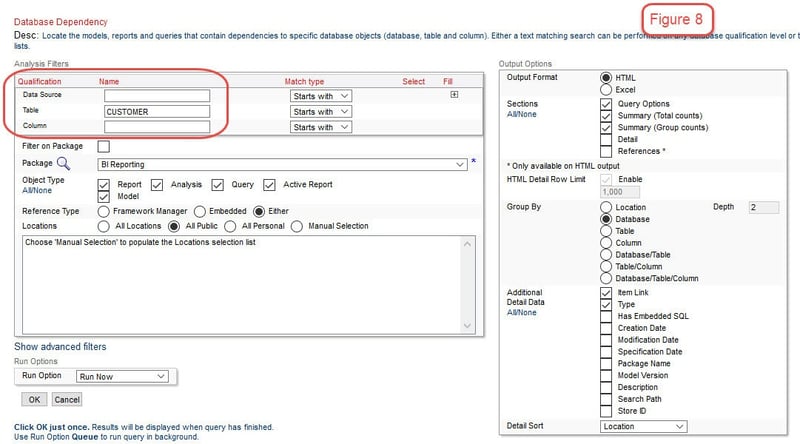Open the Run Option dropdown
The width and height of the screenshot is (800, 444).
(122, 377)
